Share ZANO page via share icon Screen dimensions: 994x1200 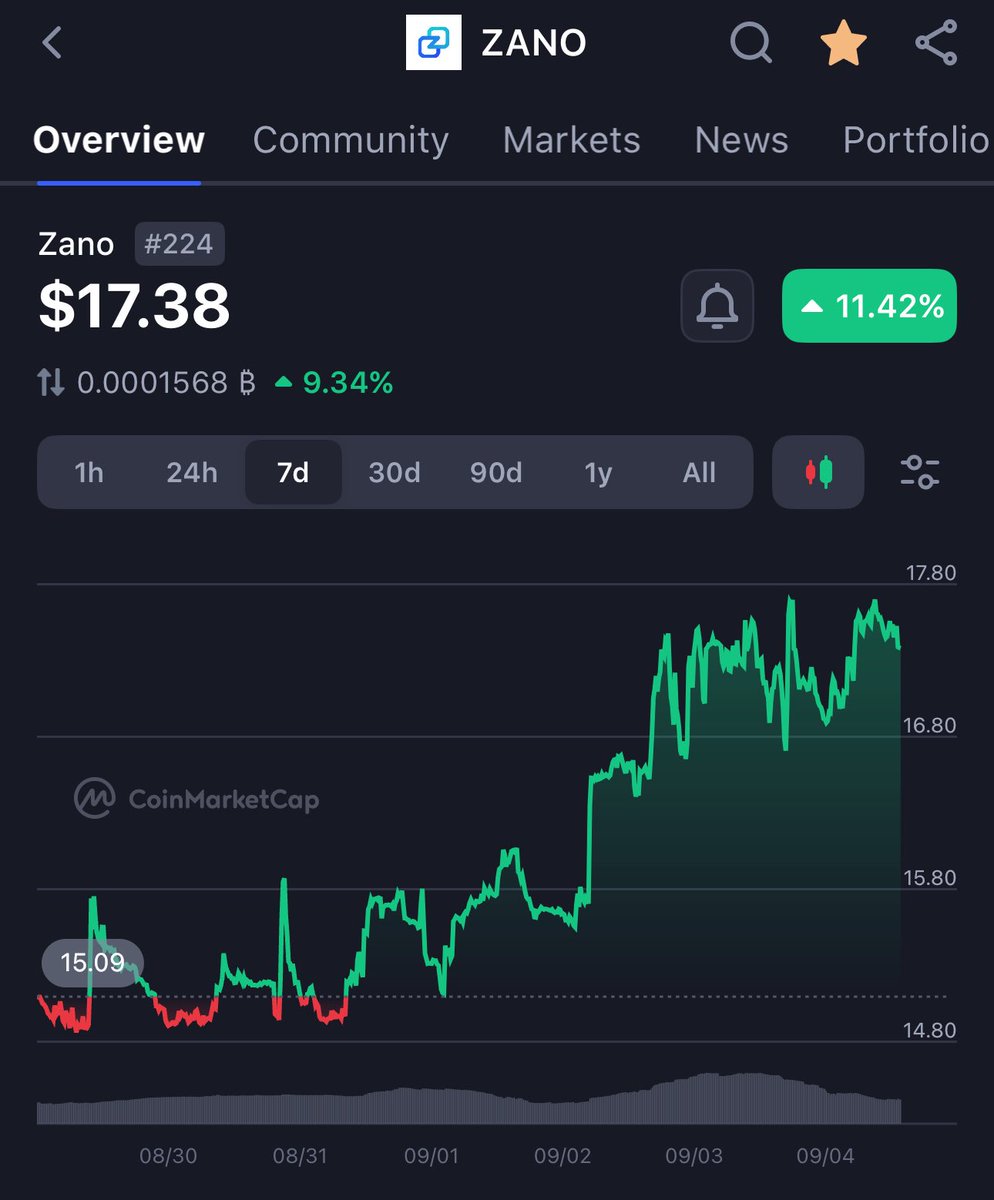click(x=937, y=43)
